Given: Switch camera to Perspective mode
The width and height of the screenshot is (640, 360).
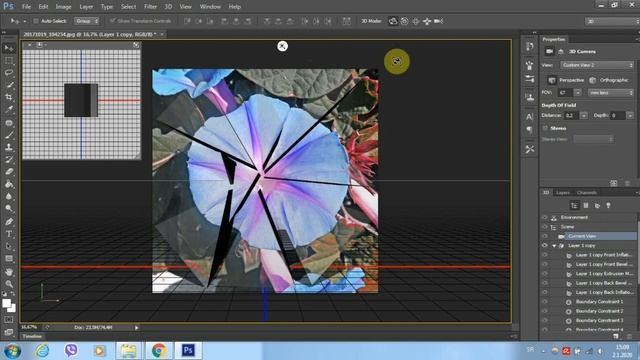Looking at the screenshot, I should point(552,80).
